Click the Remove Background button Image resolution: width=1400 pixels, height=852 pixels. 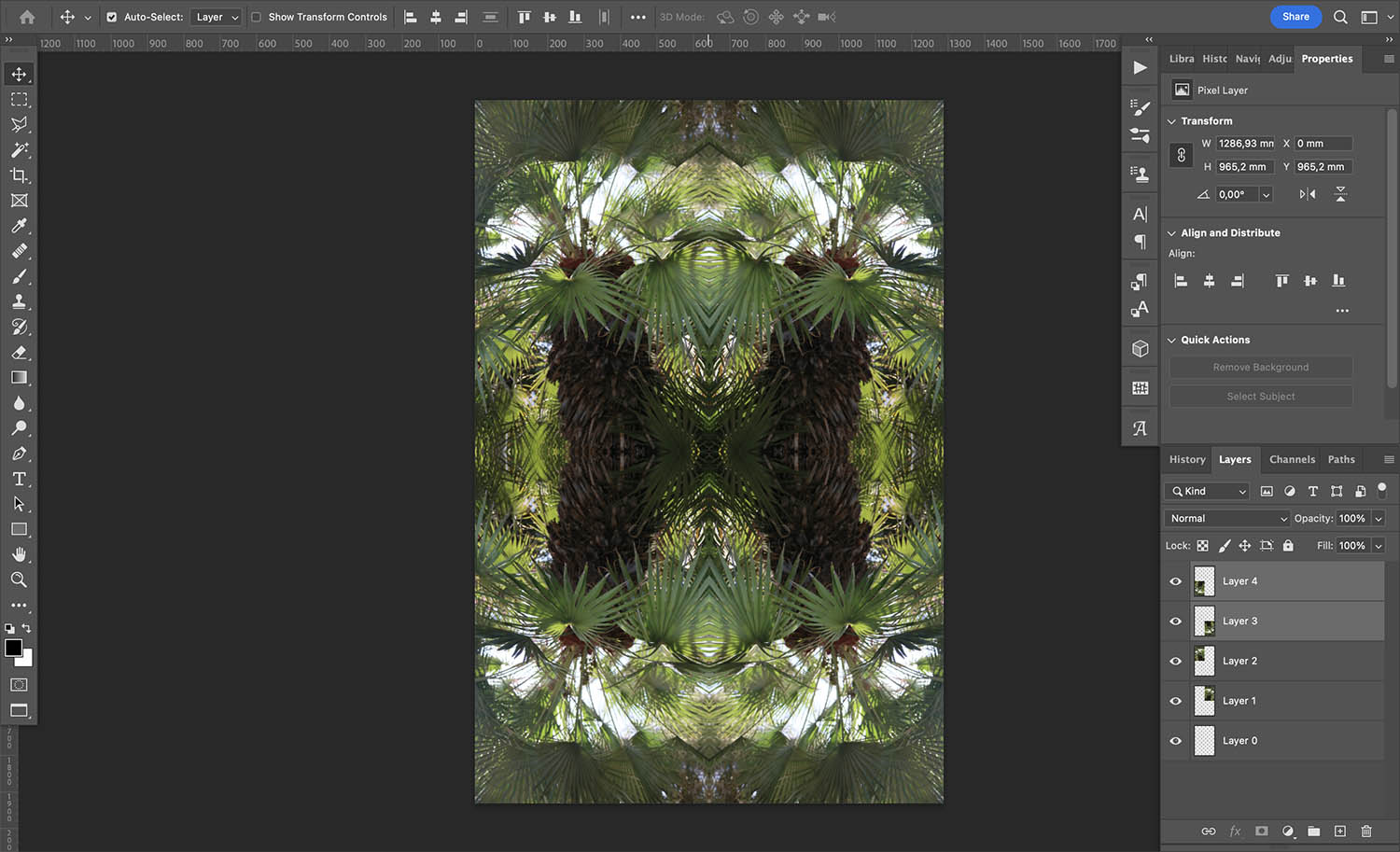tap(1260, 367)
